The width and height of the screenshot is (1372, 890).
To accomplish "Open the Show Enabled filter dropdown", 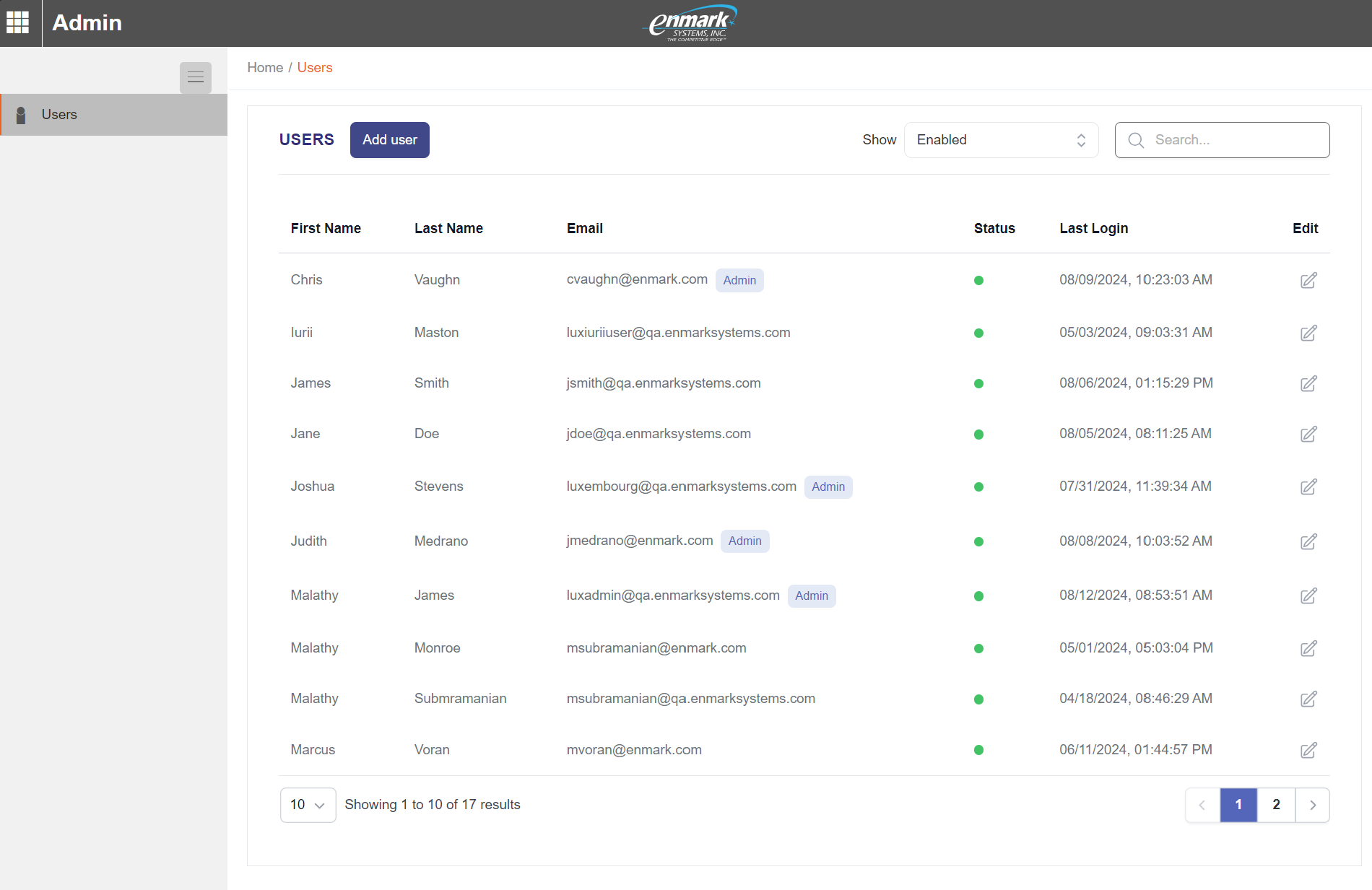I will [x=1001, y=140].
